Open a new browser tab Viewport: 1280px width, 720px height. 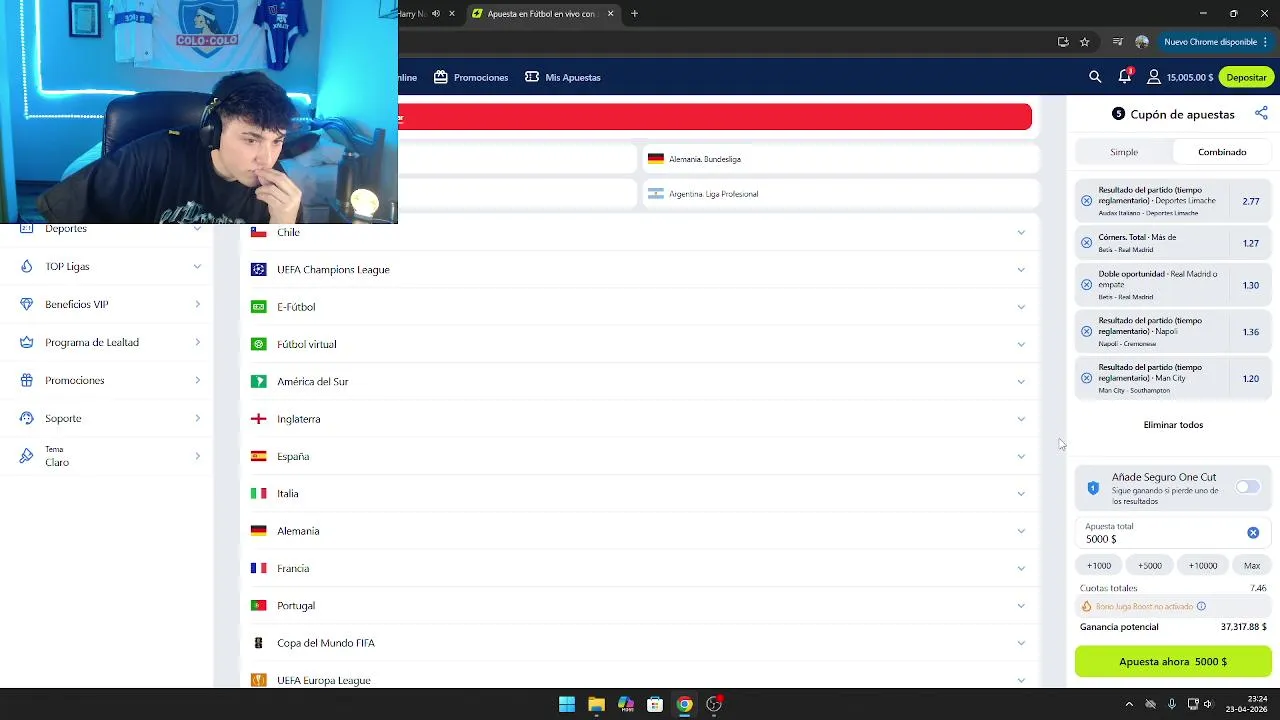pyautogui.click(x=634, y=14)
